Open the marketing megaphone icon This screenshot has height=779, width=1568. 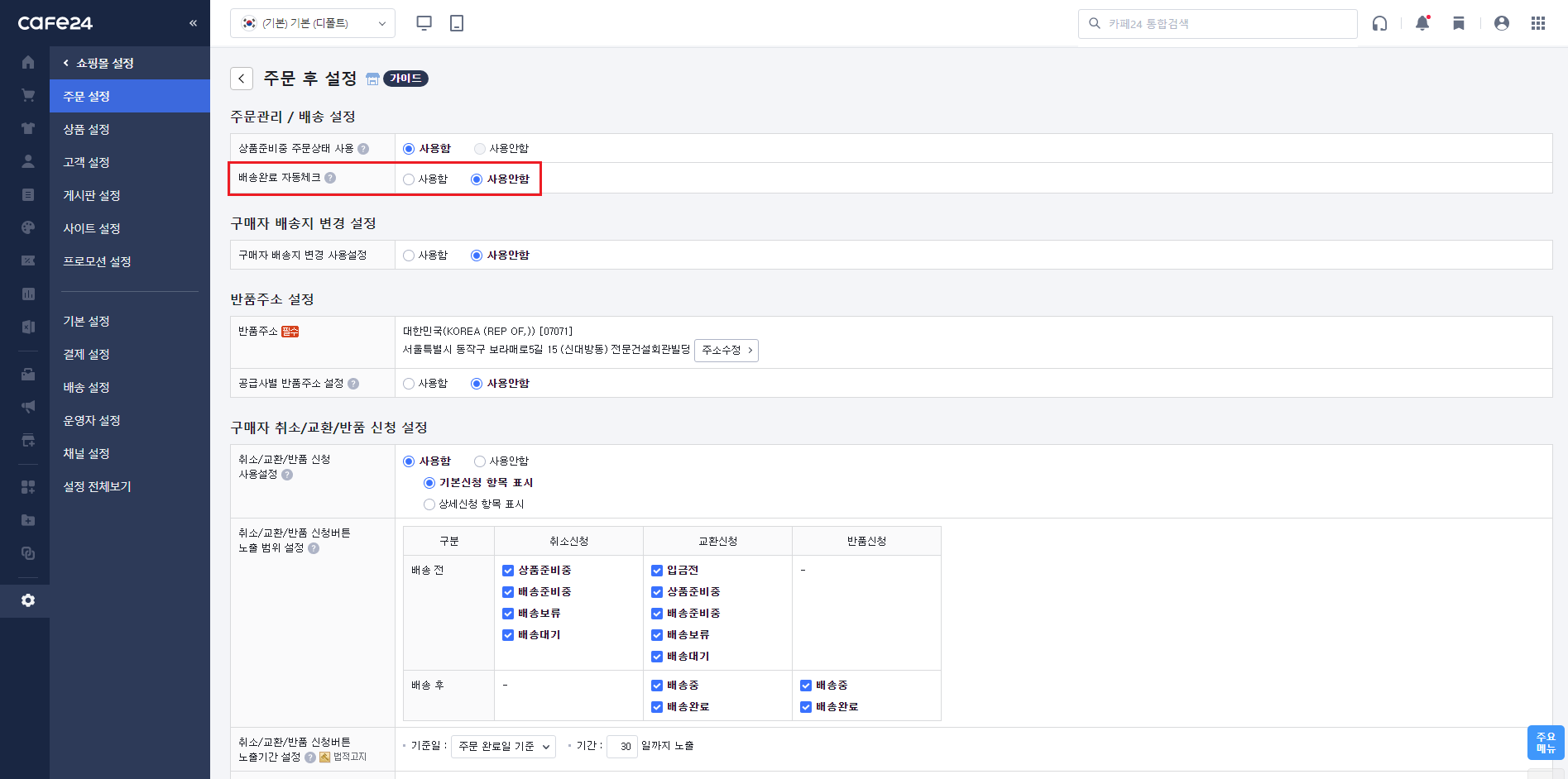tap(28, 407)
